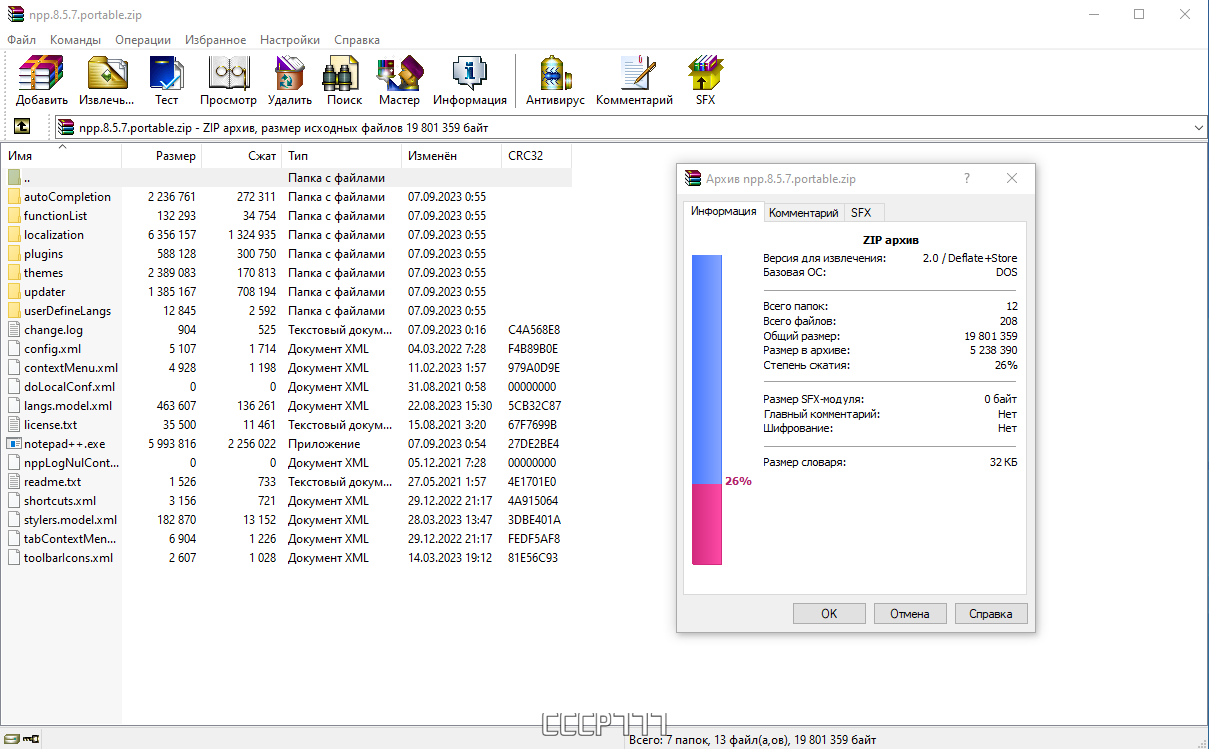Switch to the SFX tab in dialog
This screenshot has height=749, width=1209.
[x=861, y=213]
